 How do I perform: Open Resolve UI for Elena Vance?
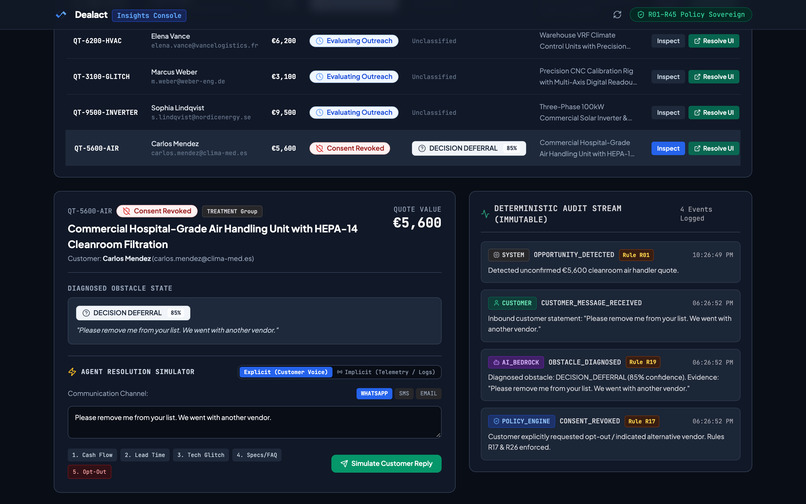coord(713,41)
